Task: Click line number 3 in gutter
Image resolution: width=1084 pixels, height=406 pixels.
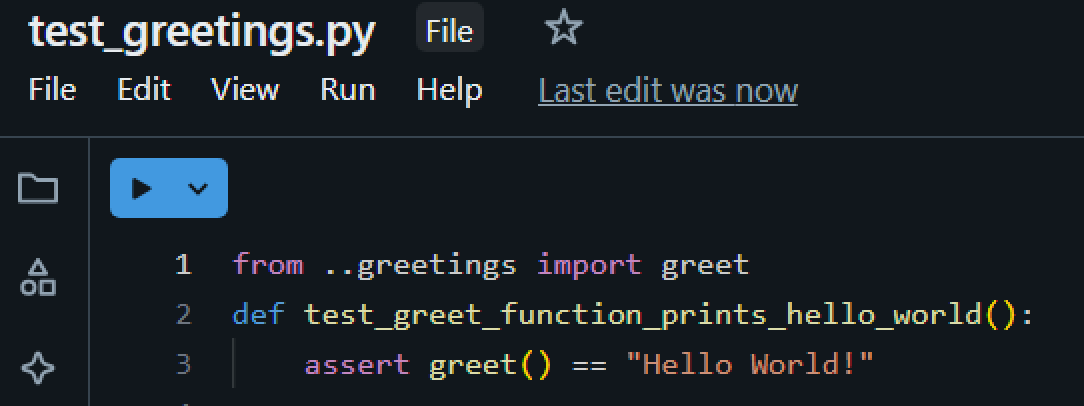Action: tap(182, 364)
